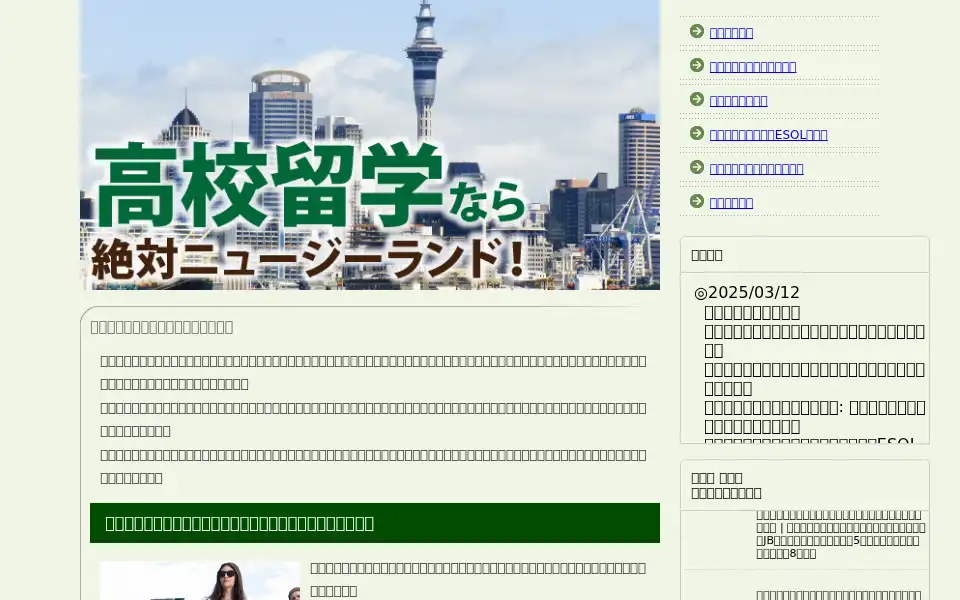Image resolution: width=960 pixels, height=600 pixels.
Task: Click the dark green section heading bar
Action: click(375, 523)
